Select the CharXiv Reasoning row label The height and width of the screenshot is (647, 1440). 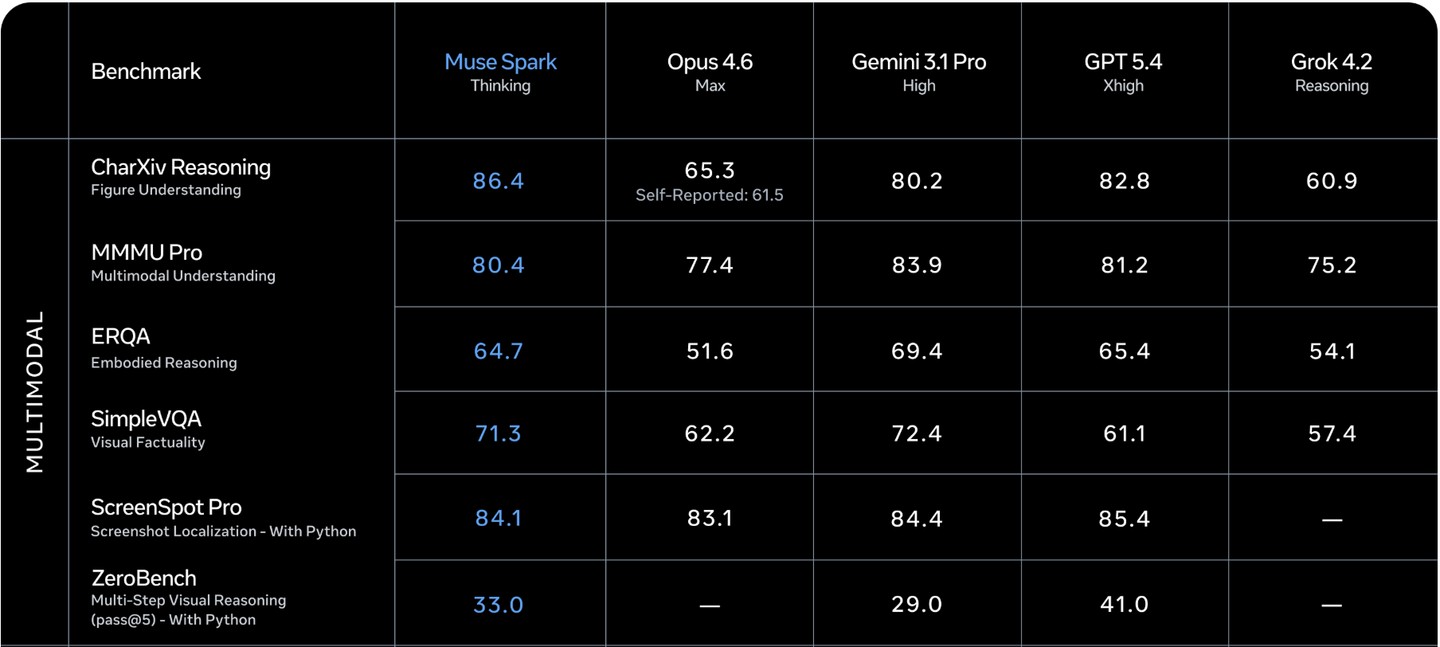pyautogui.click(x=181, y=167)
